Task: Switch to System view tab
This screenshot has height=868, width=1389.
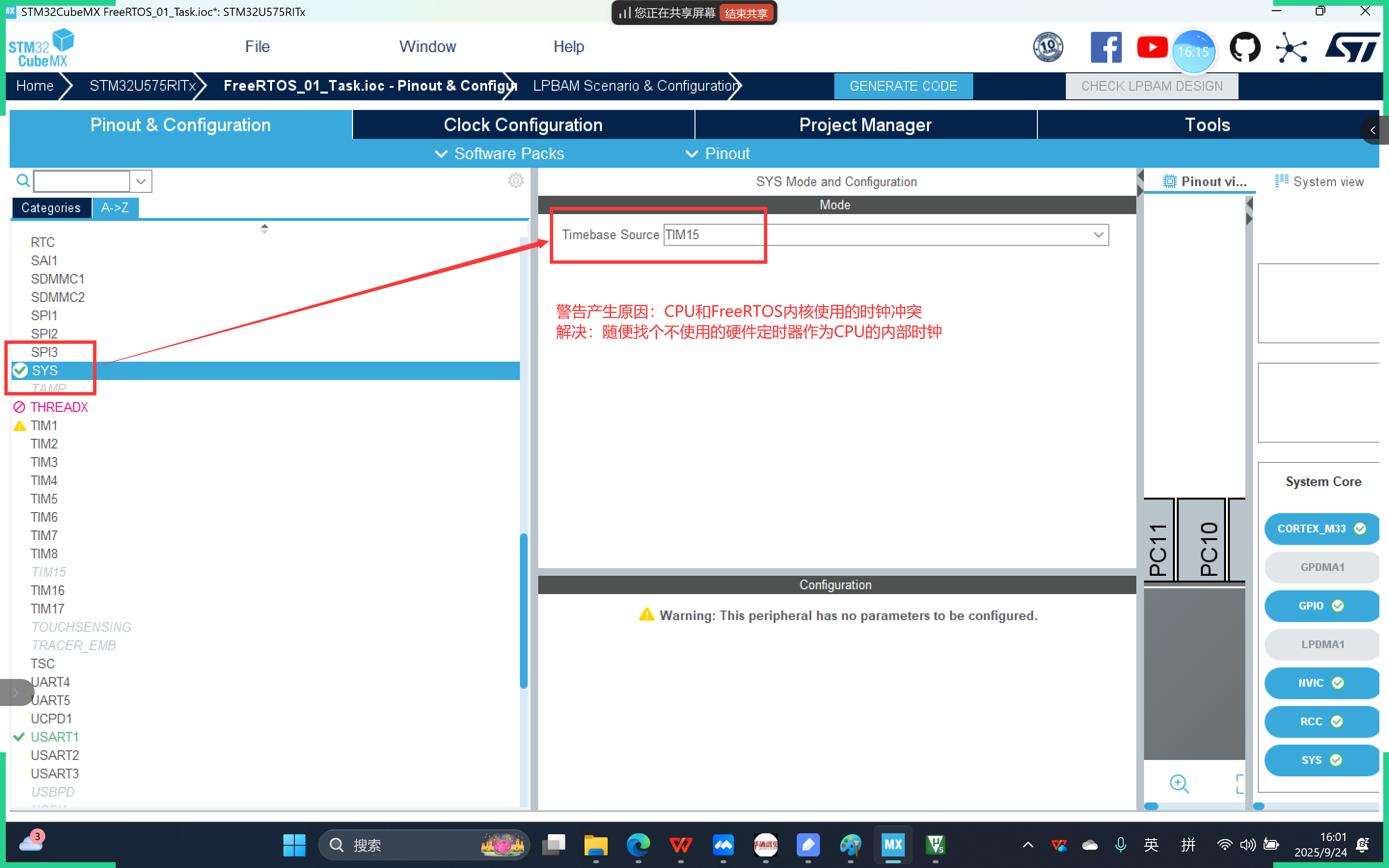Action: [x=1319, y=181]
